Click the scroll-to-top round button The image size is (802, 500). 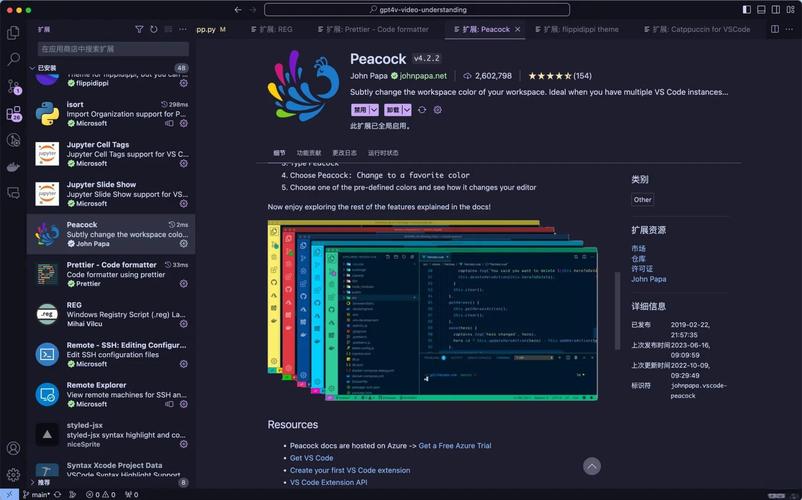click(592, 466)
